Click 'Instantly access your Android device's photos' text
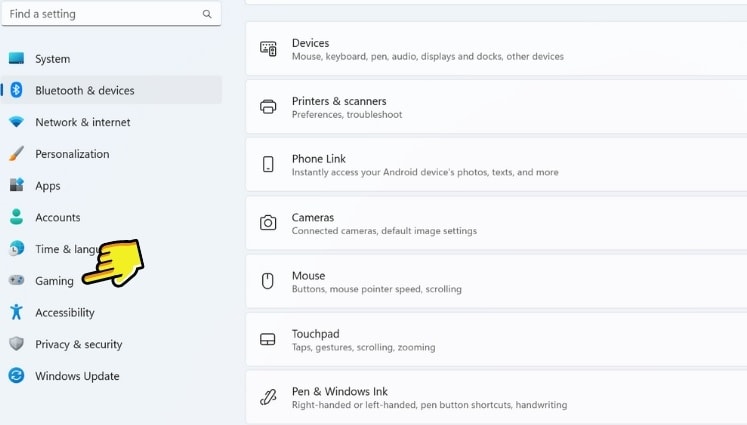 pos(425,172)
